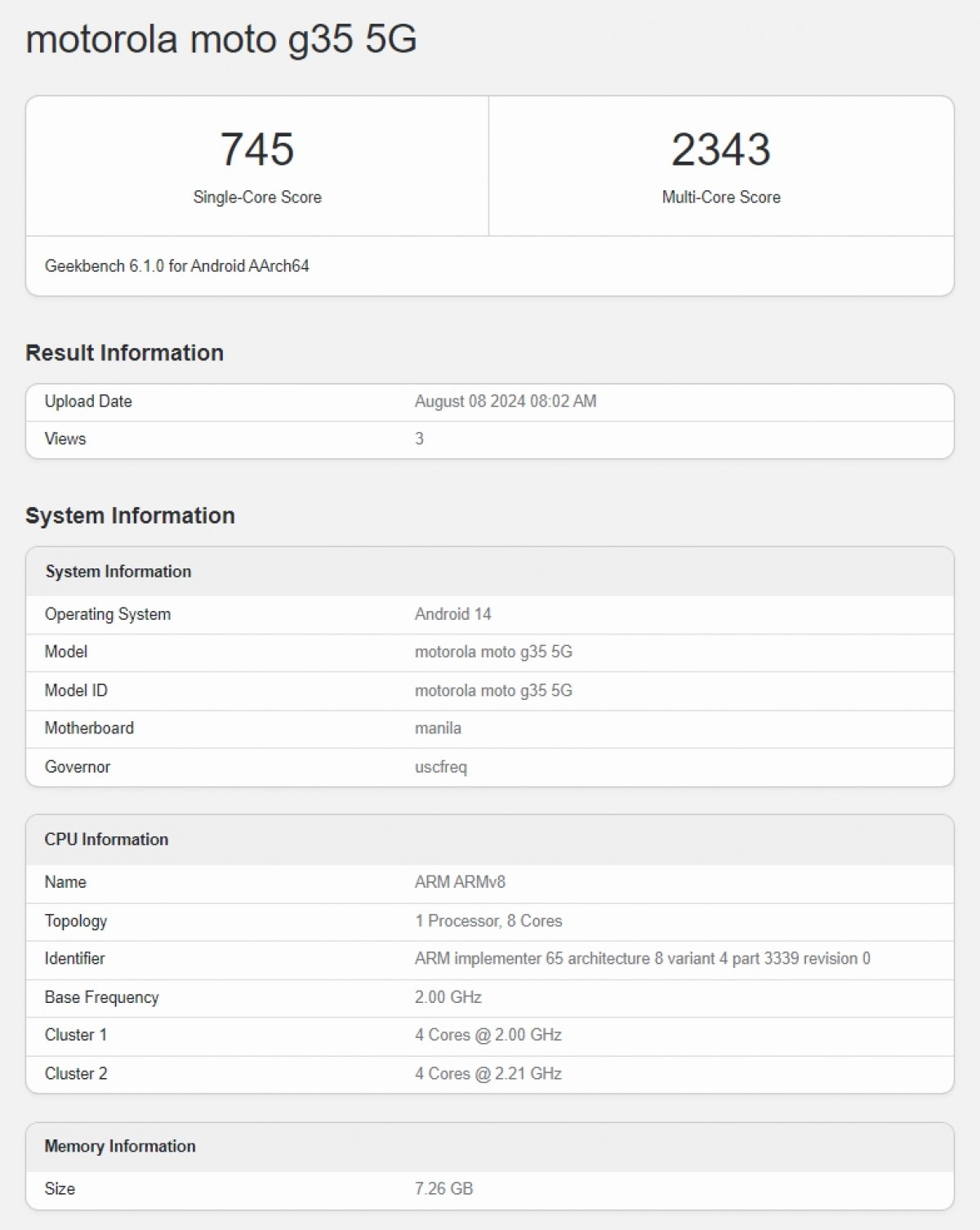The image size is (980, 1230).
Task: Click the Result Information heading
Action: [124, 353]
